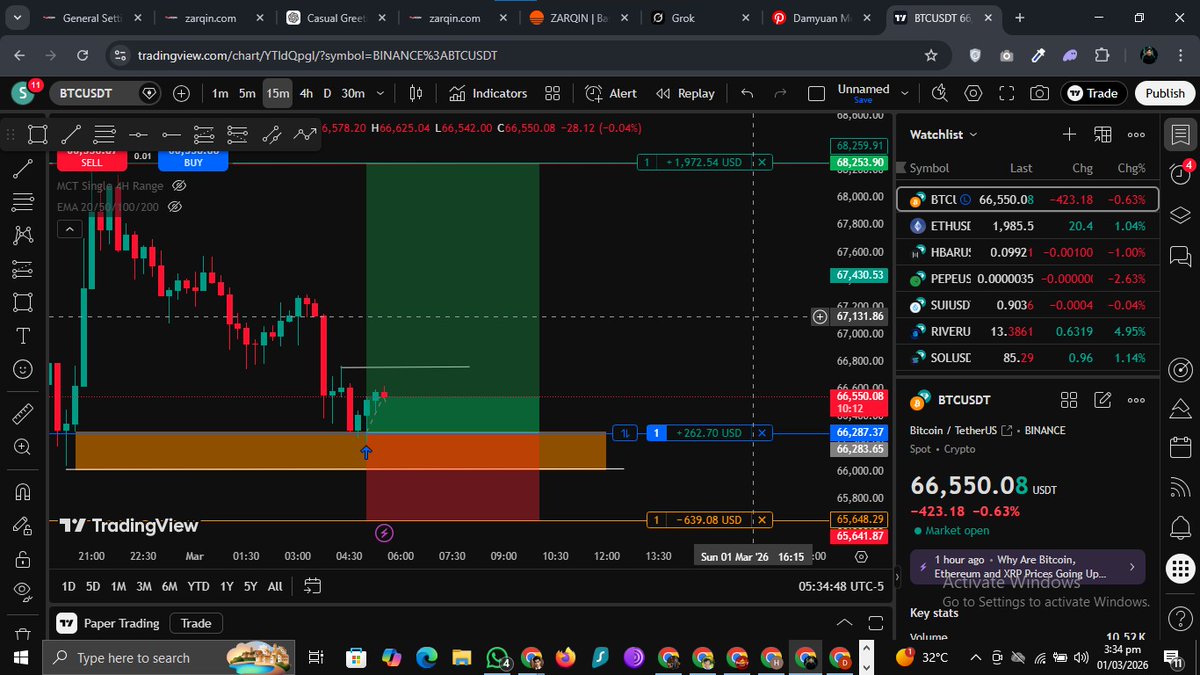The image size is (1200, 675).
Task: Toggle magnet mode in left sidebar
Action: pos(23,491)
